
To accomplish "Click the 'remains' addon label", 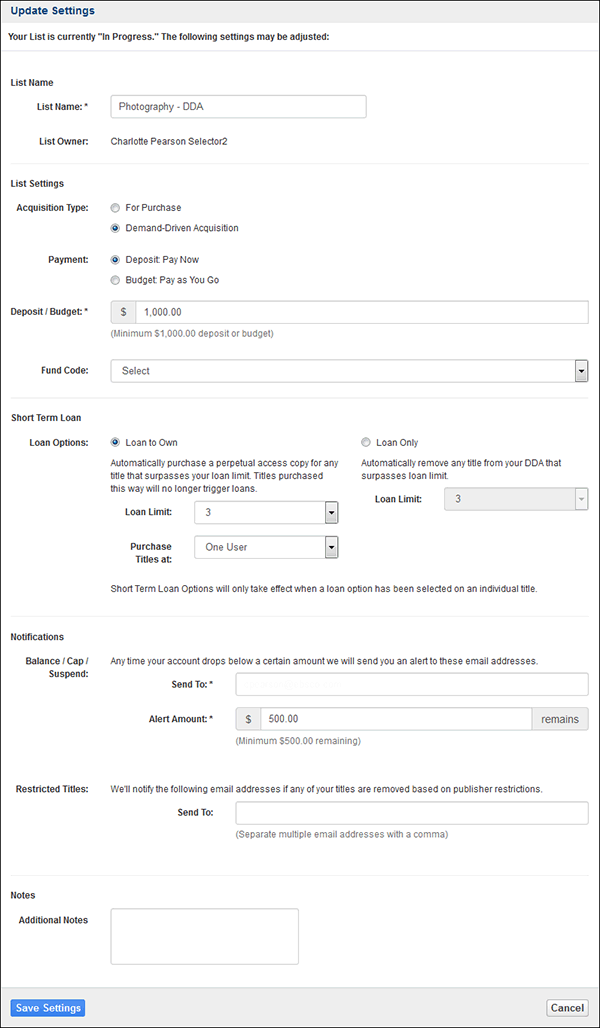I will click(560, 719).
